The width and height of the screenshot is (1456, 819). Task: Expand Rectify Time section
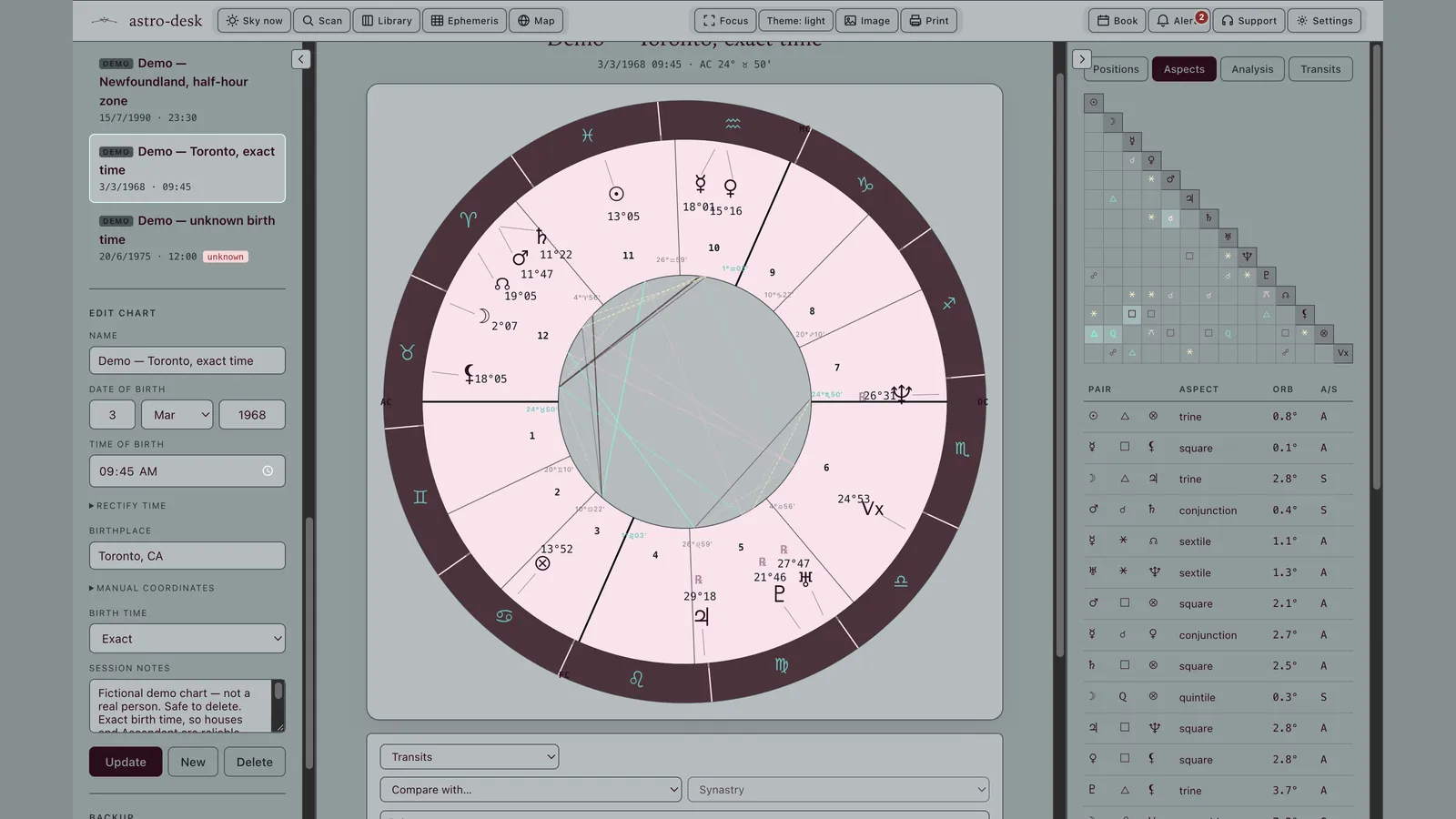(127, 506)
